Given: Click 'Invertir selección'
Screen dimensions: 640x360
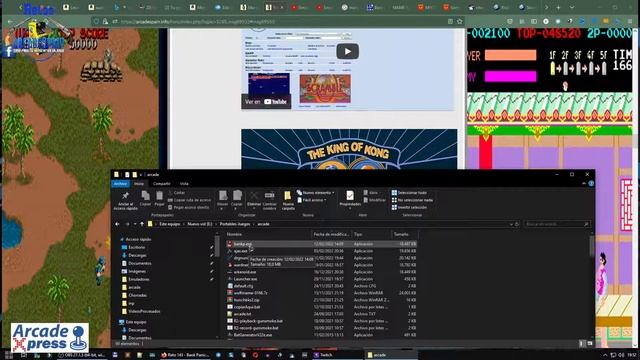Looking at the screenshot, I should click(409, 207).
